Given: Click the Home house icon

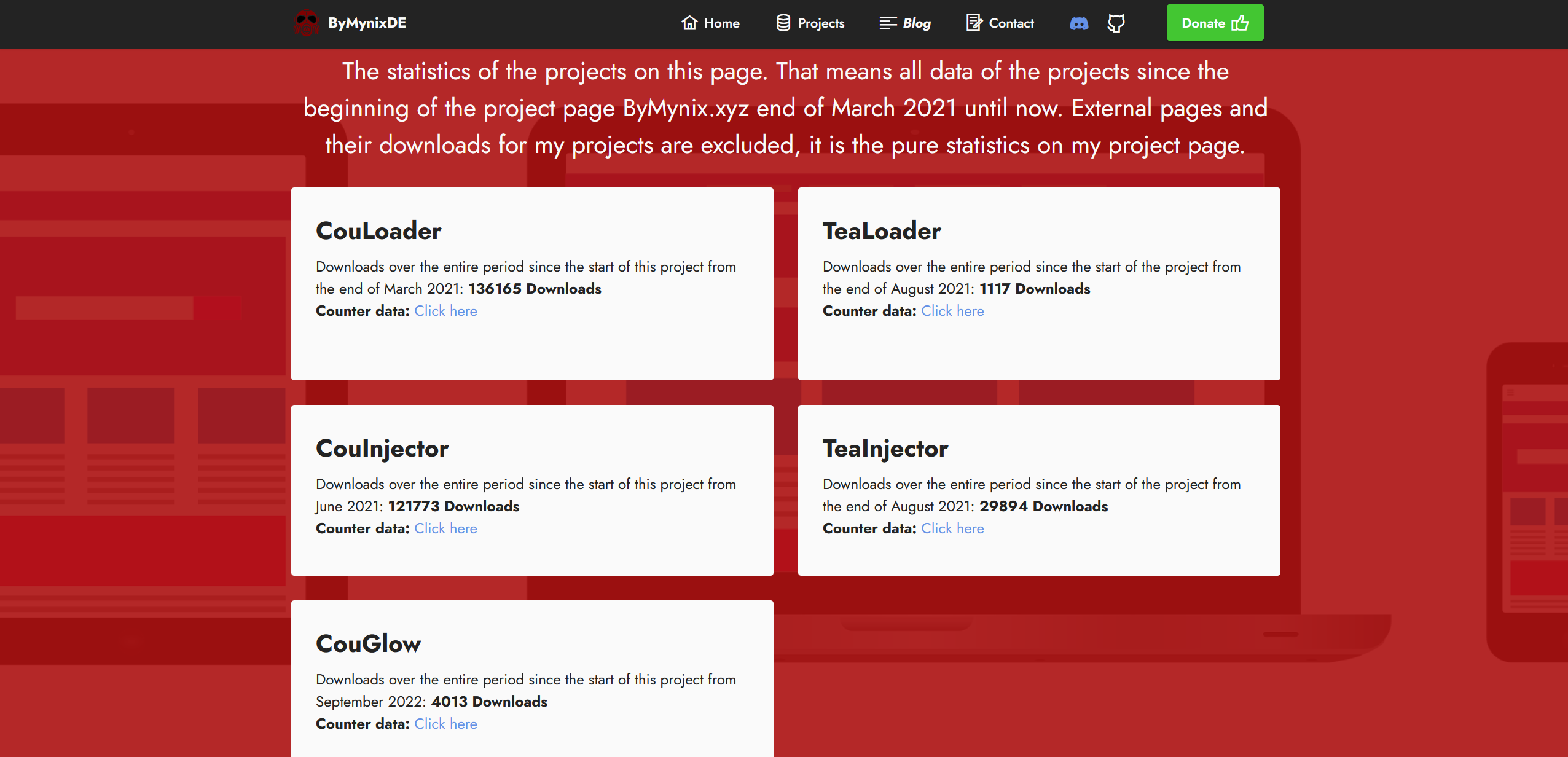Looking at the screenshot, I should 689,23.
